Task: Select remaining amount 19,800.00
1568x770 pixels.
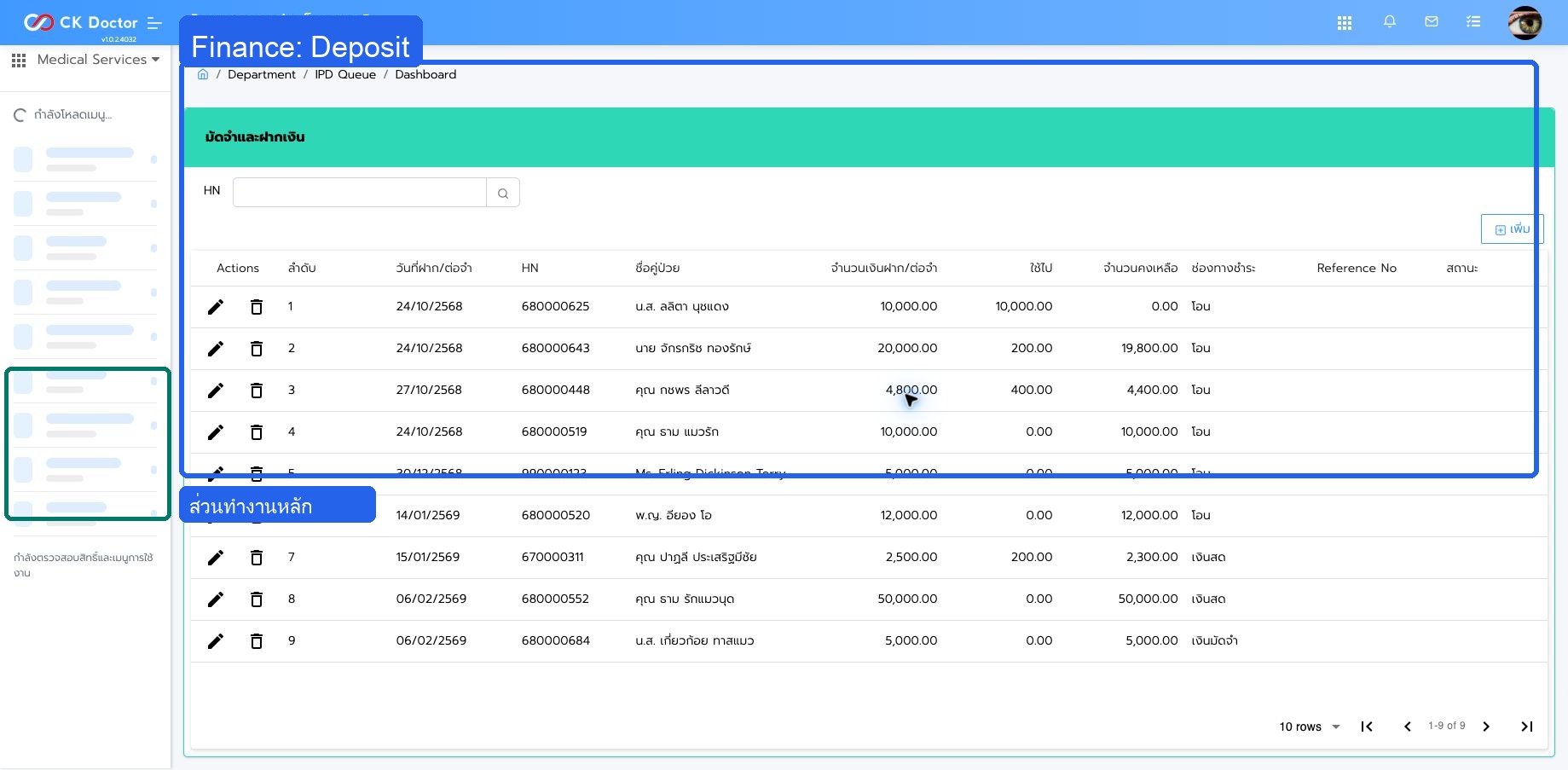Action: tap(1149, 348)
